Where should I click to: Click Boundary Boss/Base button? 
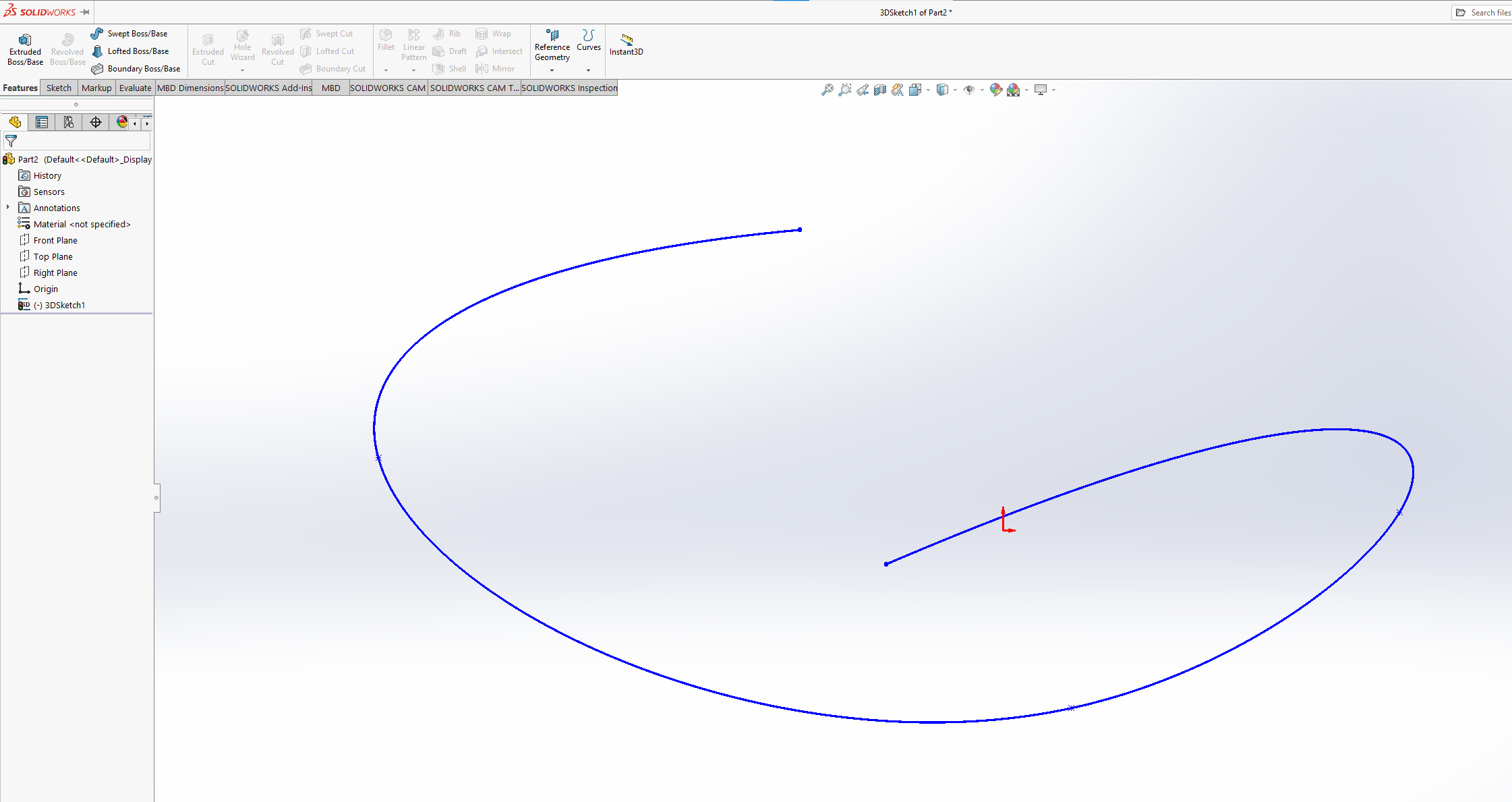[x=136, y=69]
